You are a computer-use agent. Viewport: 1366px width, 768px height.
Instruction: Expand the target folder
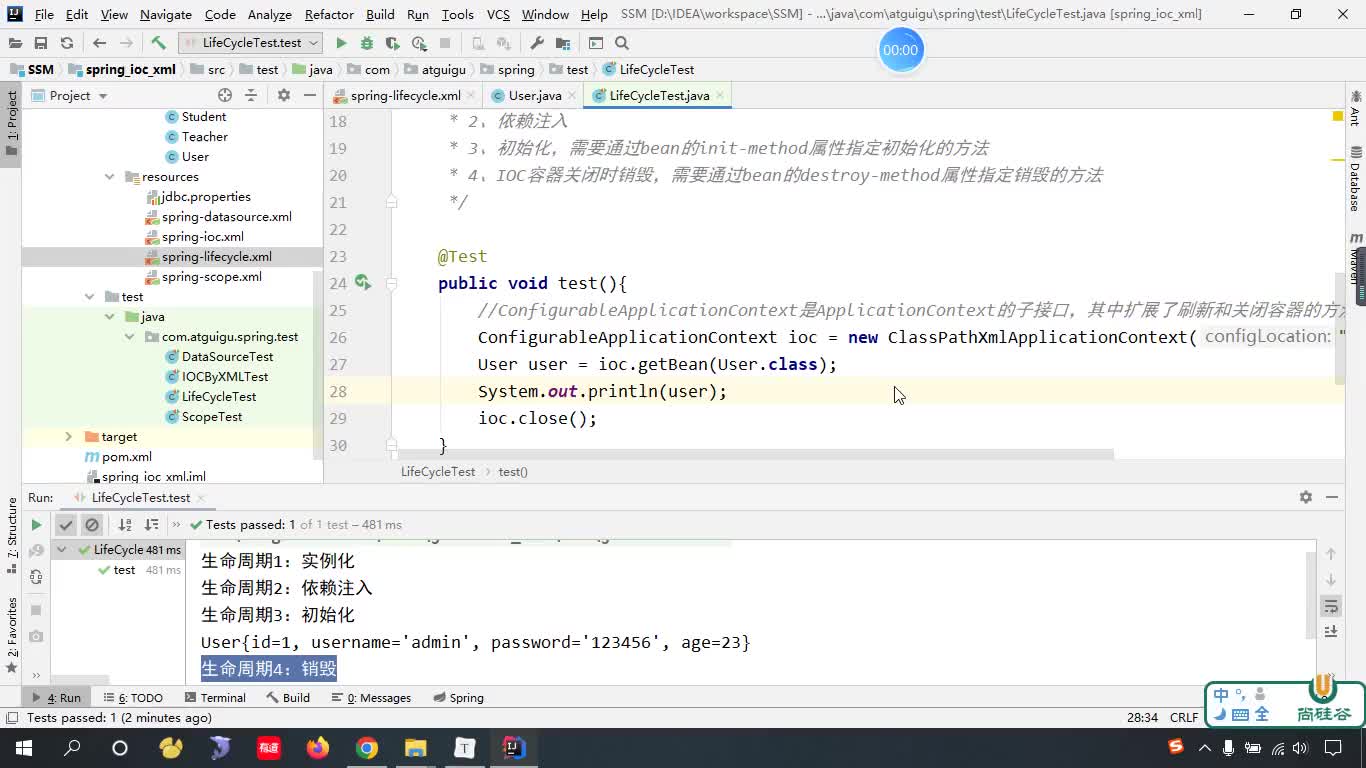(69, 437)
